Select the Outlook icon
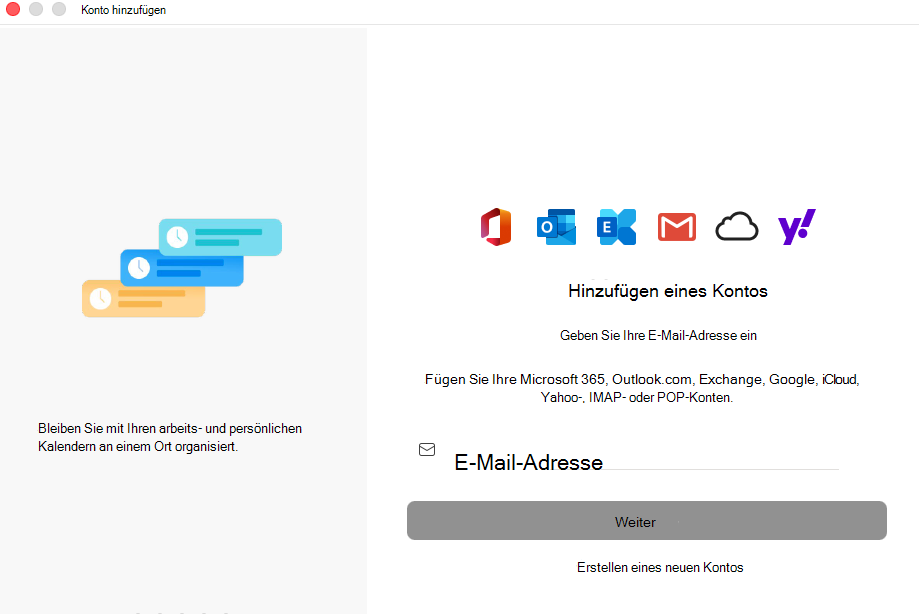Viewport: 919px width, 614px height. tap(556, 227)
